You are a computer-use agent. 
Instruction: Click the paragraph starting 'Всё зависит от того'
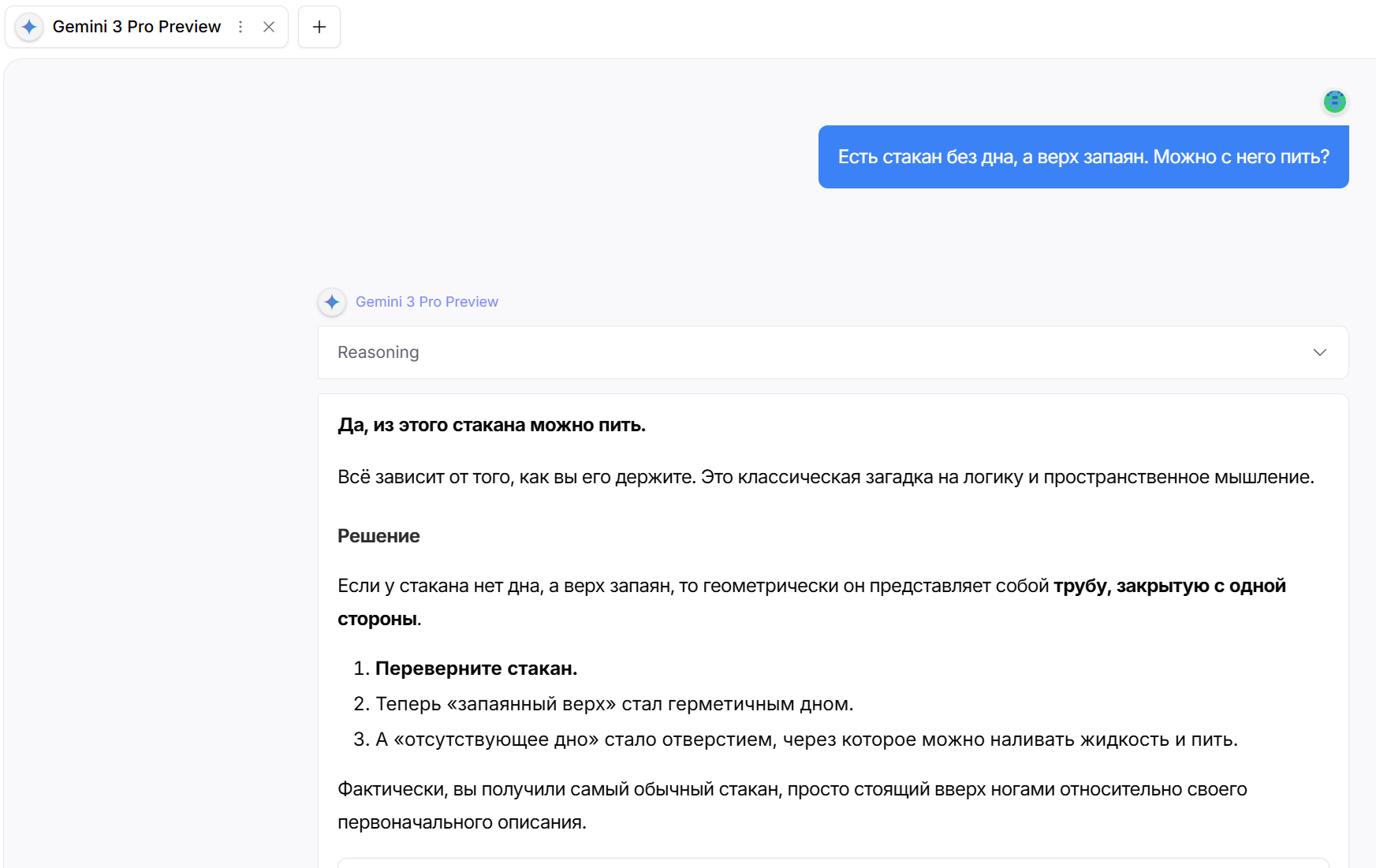(x=825, y=477)
